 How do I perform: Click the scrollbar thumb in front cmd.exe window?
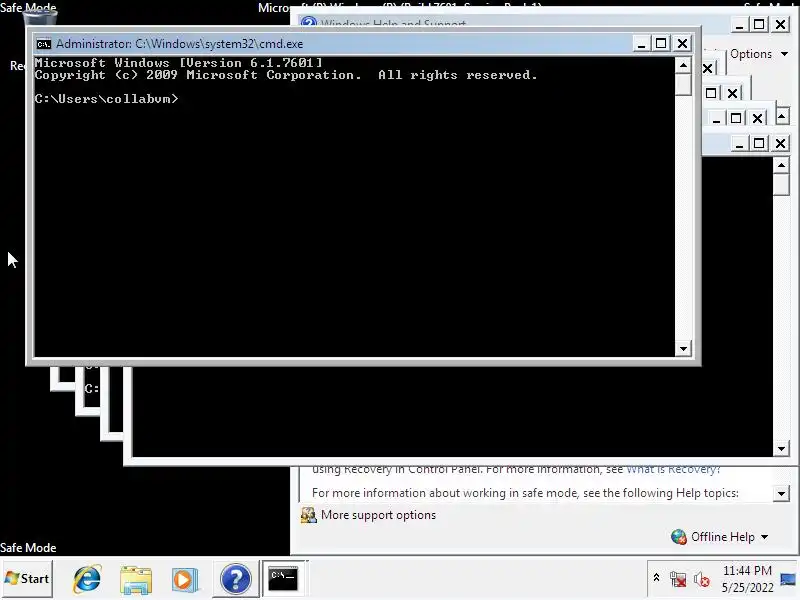(x=683, y=84)
